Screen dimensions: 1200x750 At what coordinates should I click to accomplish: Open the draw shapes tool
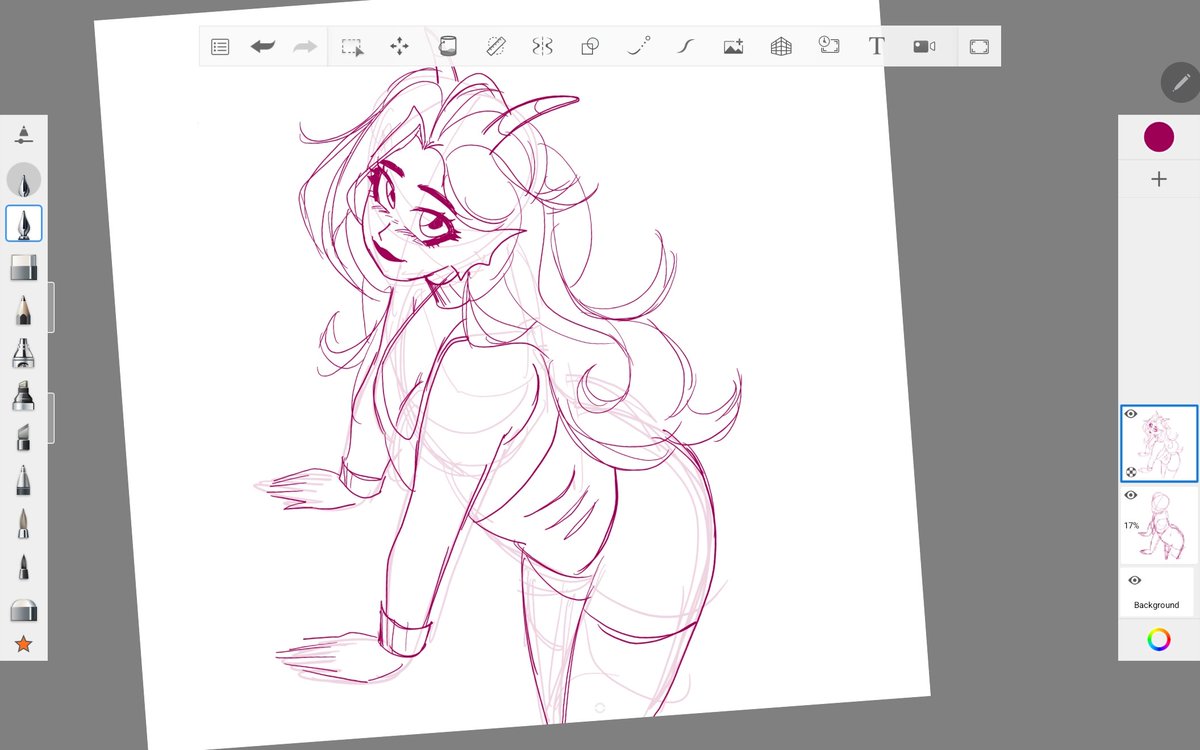[590, 46]
